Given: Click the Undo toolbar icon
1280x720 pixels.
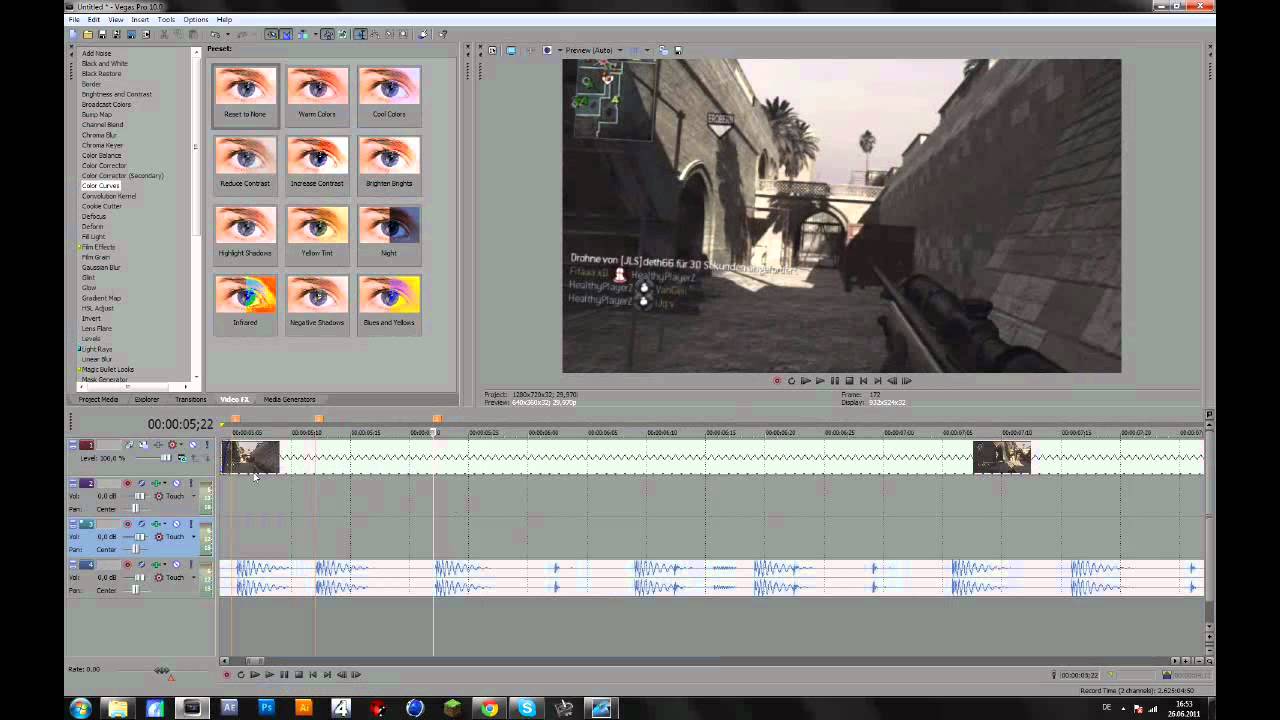Looking at the screenshot, I should (x=214, y=34).
